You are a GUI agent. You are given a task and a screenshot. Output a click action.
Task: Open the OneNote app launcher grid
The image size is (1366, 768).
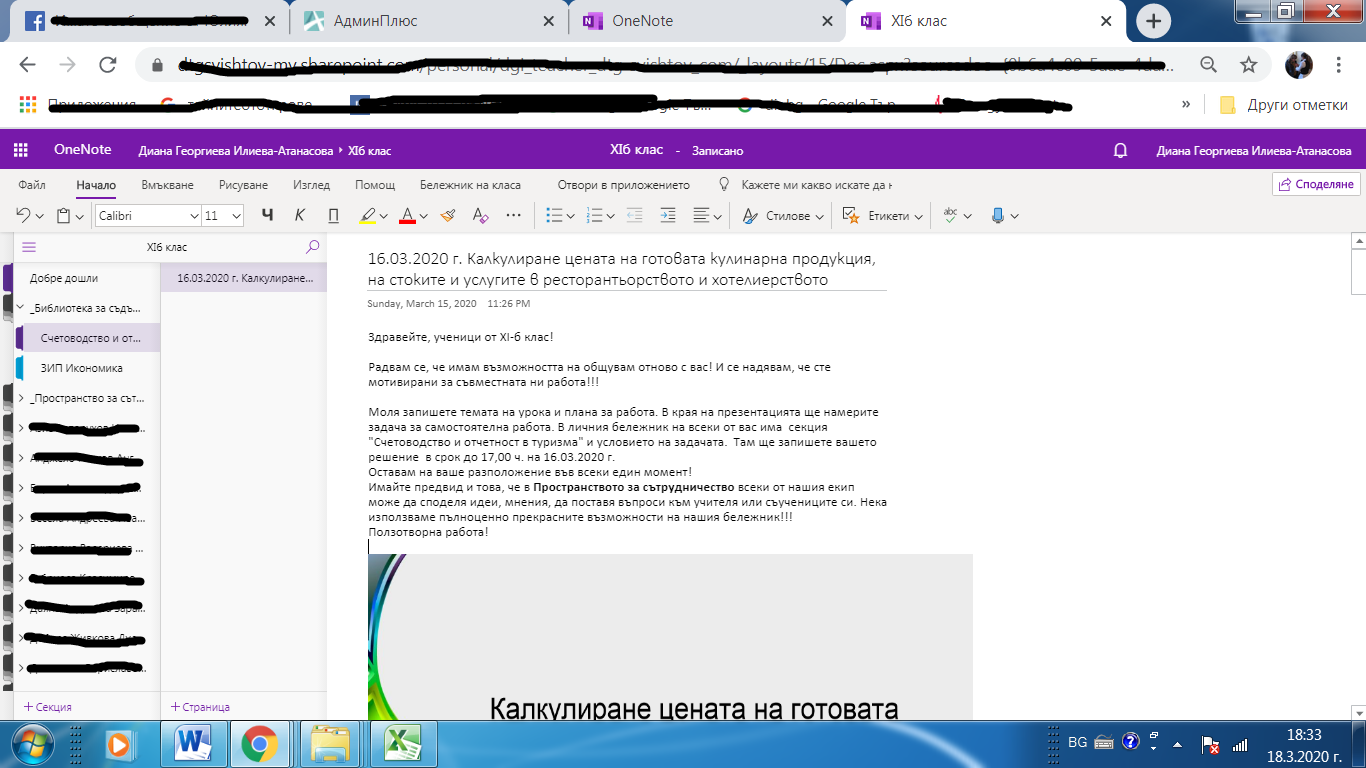click(20, 151)
